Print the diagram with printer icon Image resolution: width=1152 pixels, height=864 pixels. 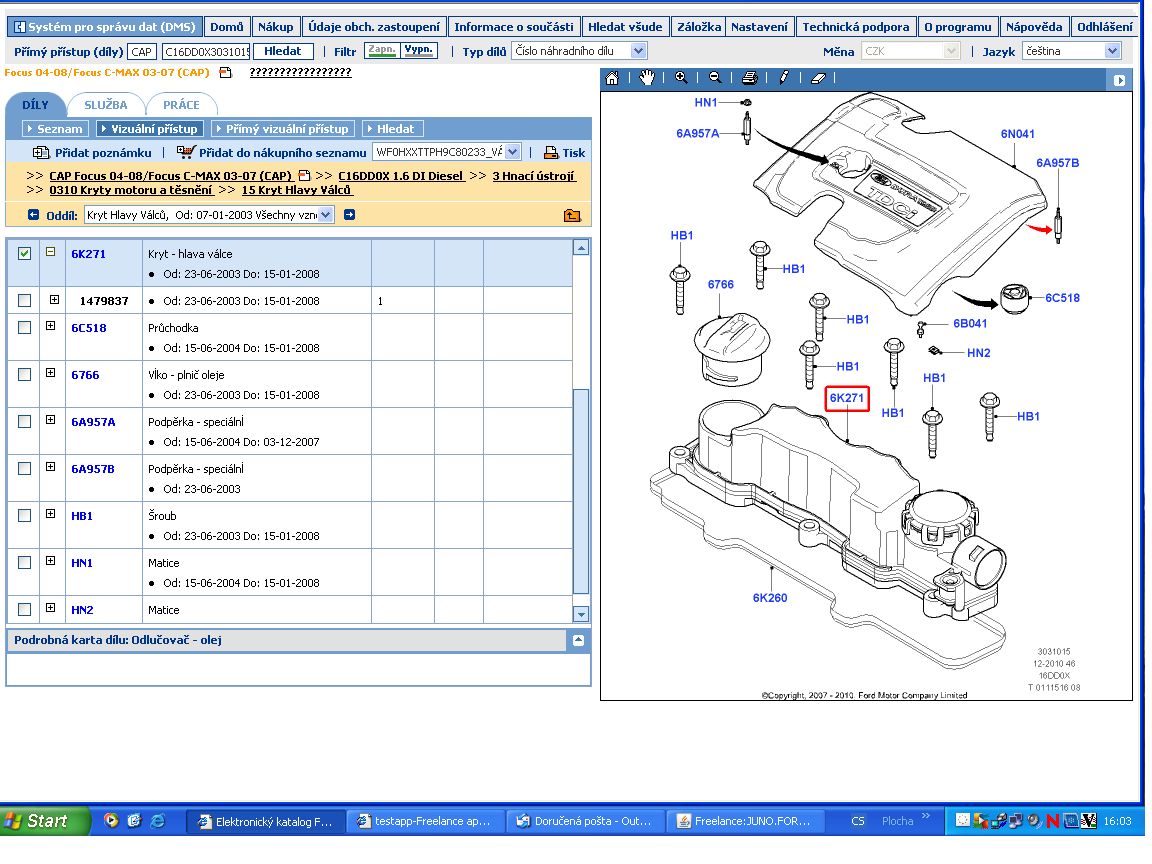(x=749, y=78)
